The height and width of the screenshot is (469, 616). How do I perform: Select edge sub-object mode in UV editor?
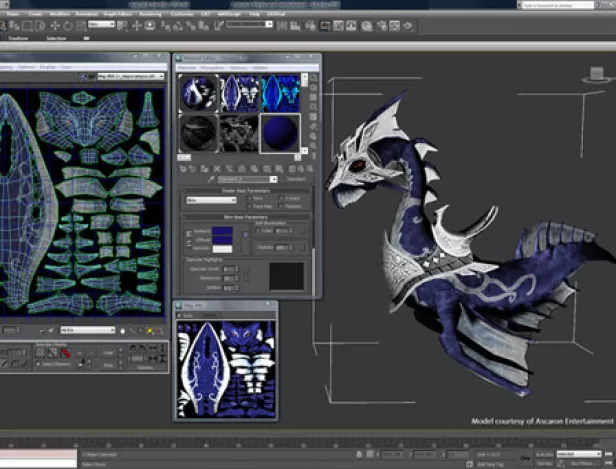(x=53, y=352)
